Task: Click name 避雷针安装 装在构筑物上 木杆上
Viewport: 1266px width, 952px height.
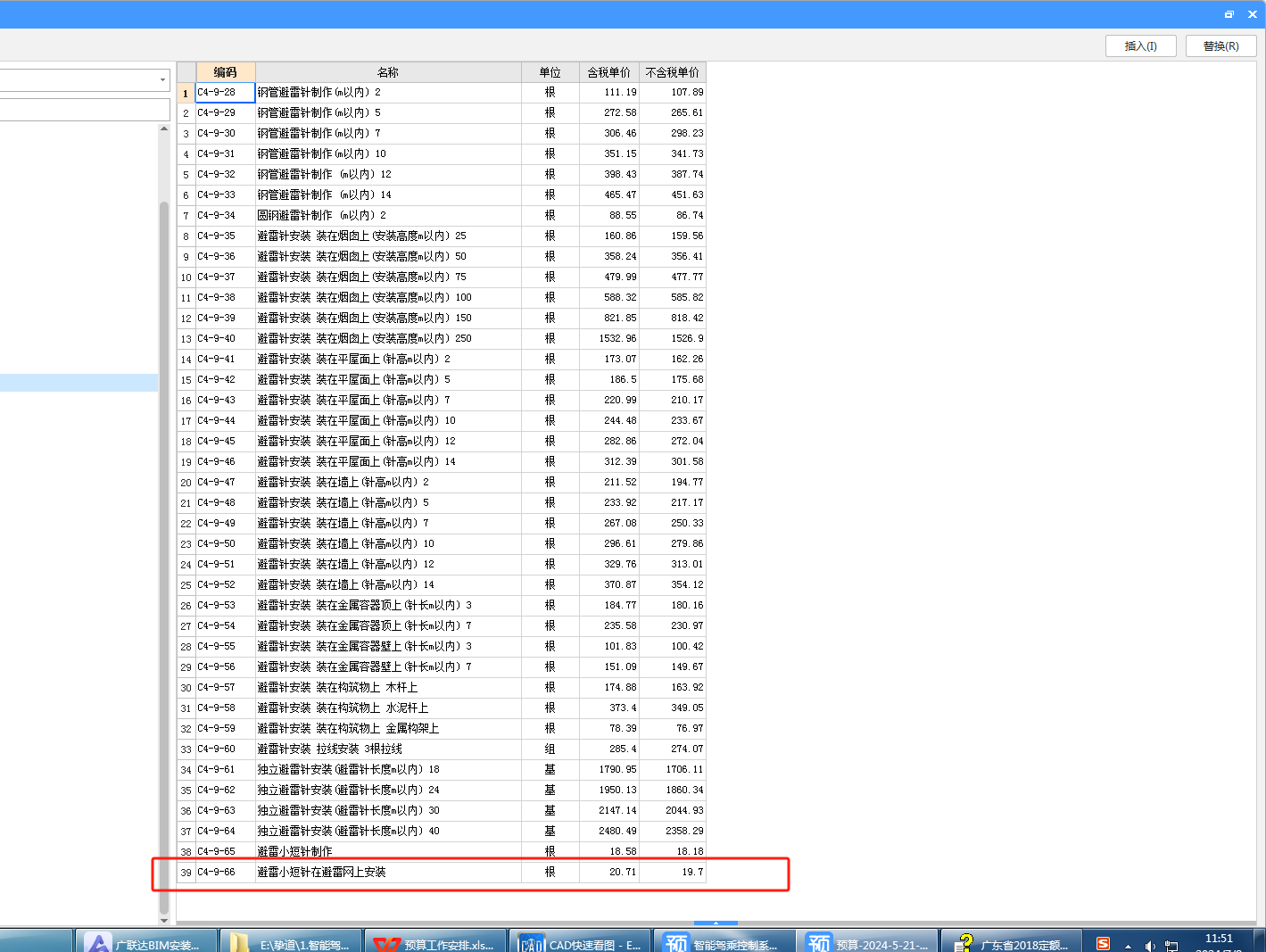Action: click(x=388, y=687)
